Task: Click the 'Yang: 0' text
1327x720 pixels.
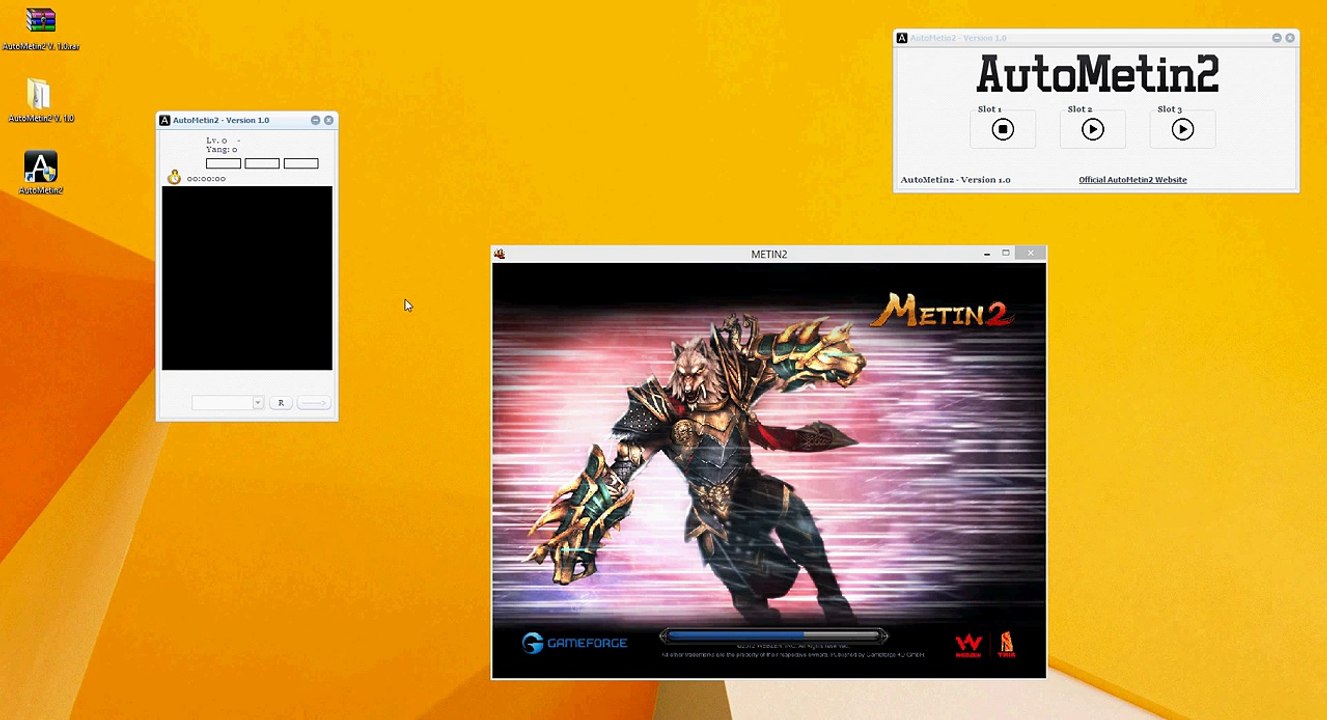Action: [x=221, y=150]
